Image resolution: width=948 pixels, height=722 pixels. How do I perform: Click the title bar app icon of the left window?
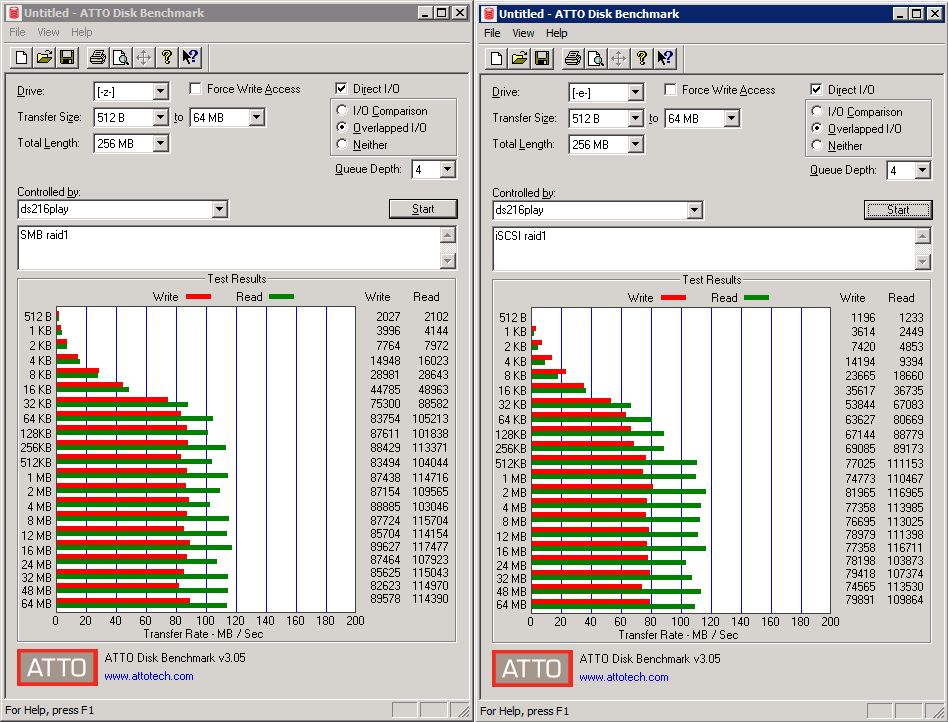[x=14, y=13]
